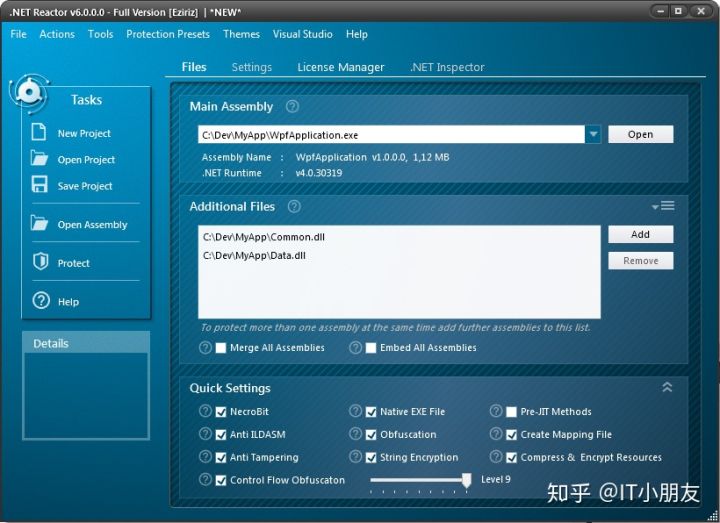Uncheck Control Flow Obfuscation checkbox

pos(221,481)
